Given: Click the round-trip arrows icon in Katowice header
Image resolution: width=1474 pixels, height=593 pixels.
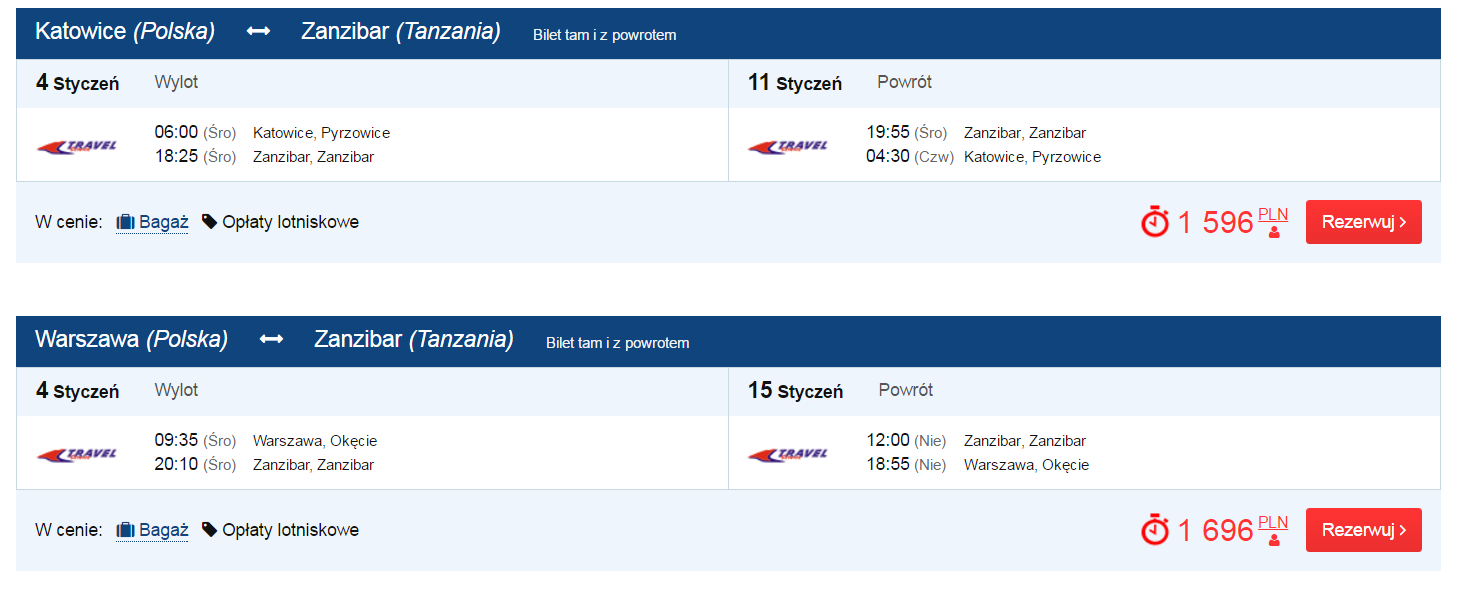Looking at the screenshot, I should [x=258, y=32].
